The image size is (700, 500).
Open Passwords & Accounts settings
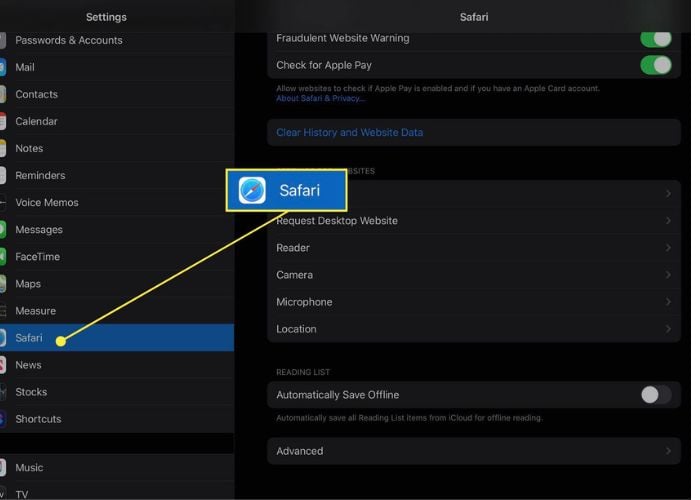[x=117, y=40]
